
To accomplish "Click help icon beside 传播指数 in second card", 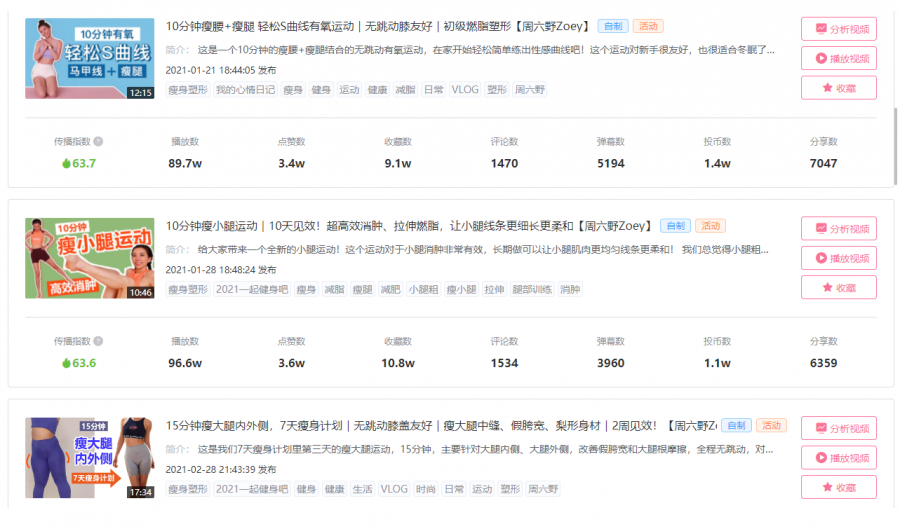I will (98, 341).
